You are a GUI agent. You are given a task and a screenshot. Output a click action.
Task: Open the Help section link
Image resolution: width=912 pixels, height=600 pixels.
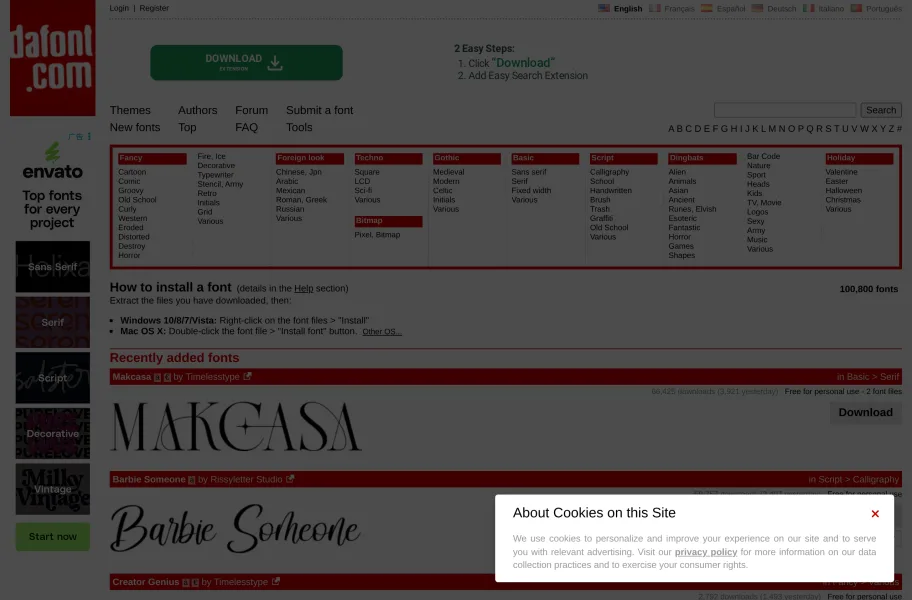coord(304,288)
